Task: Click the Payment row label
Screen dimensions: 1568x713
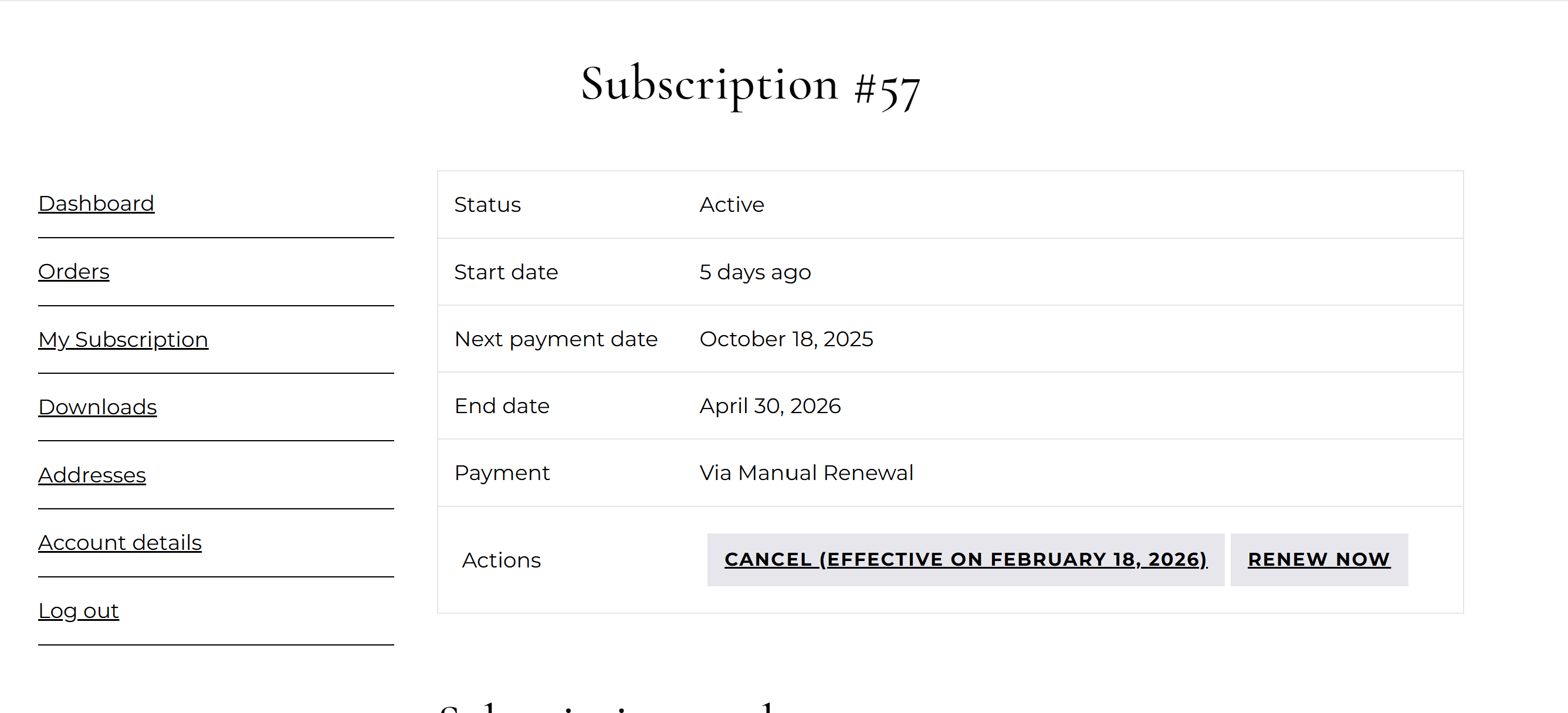Action: coord(502,473)
